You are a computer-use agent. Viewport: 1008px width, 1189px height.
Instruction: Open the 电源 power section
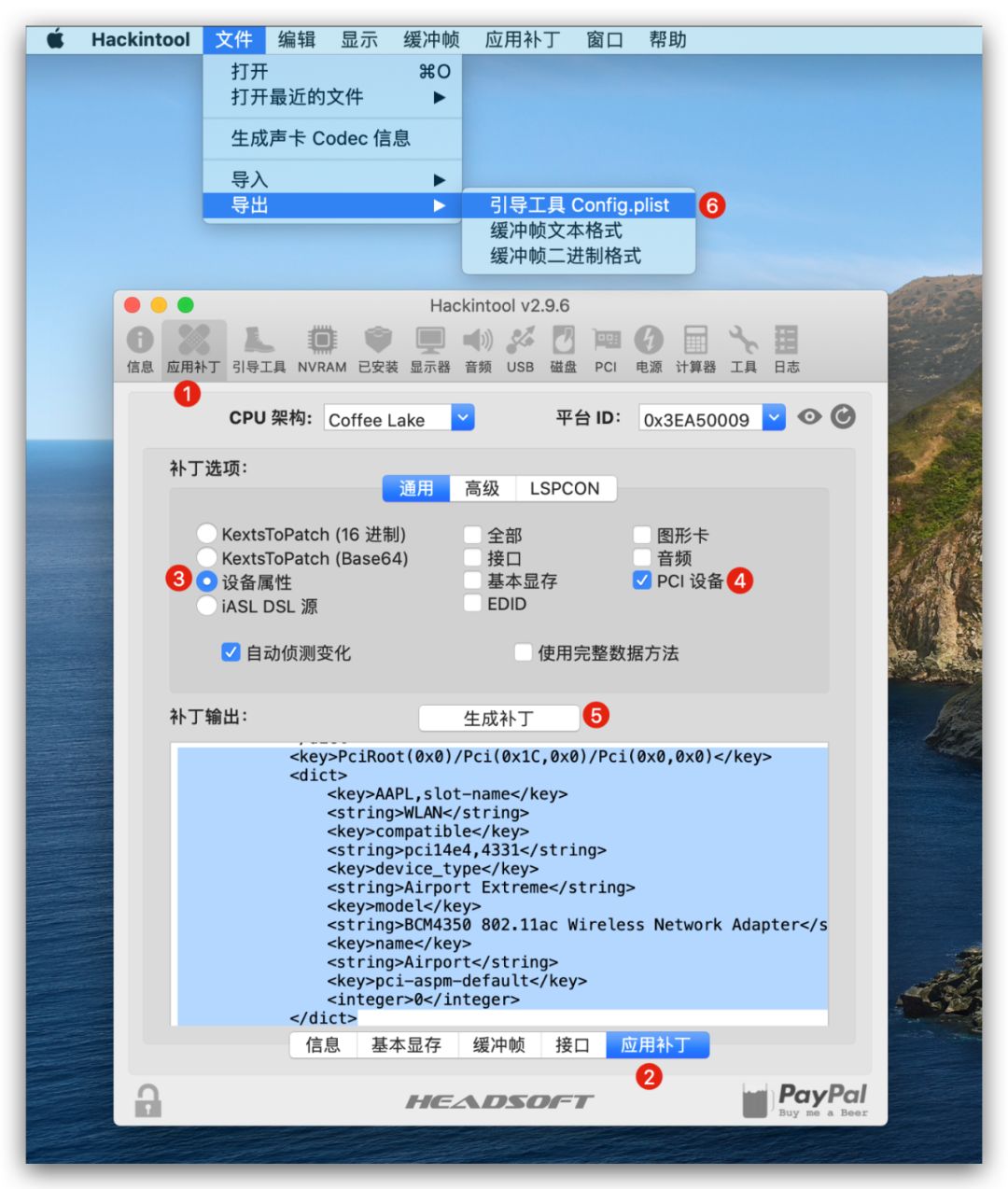tap(649, 349)
